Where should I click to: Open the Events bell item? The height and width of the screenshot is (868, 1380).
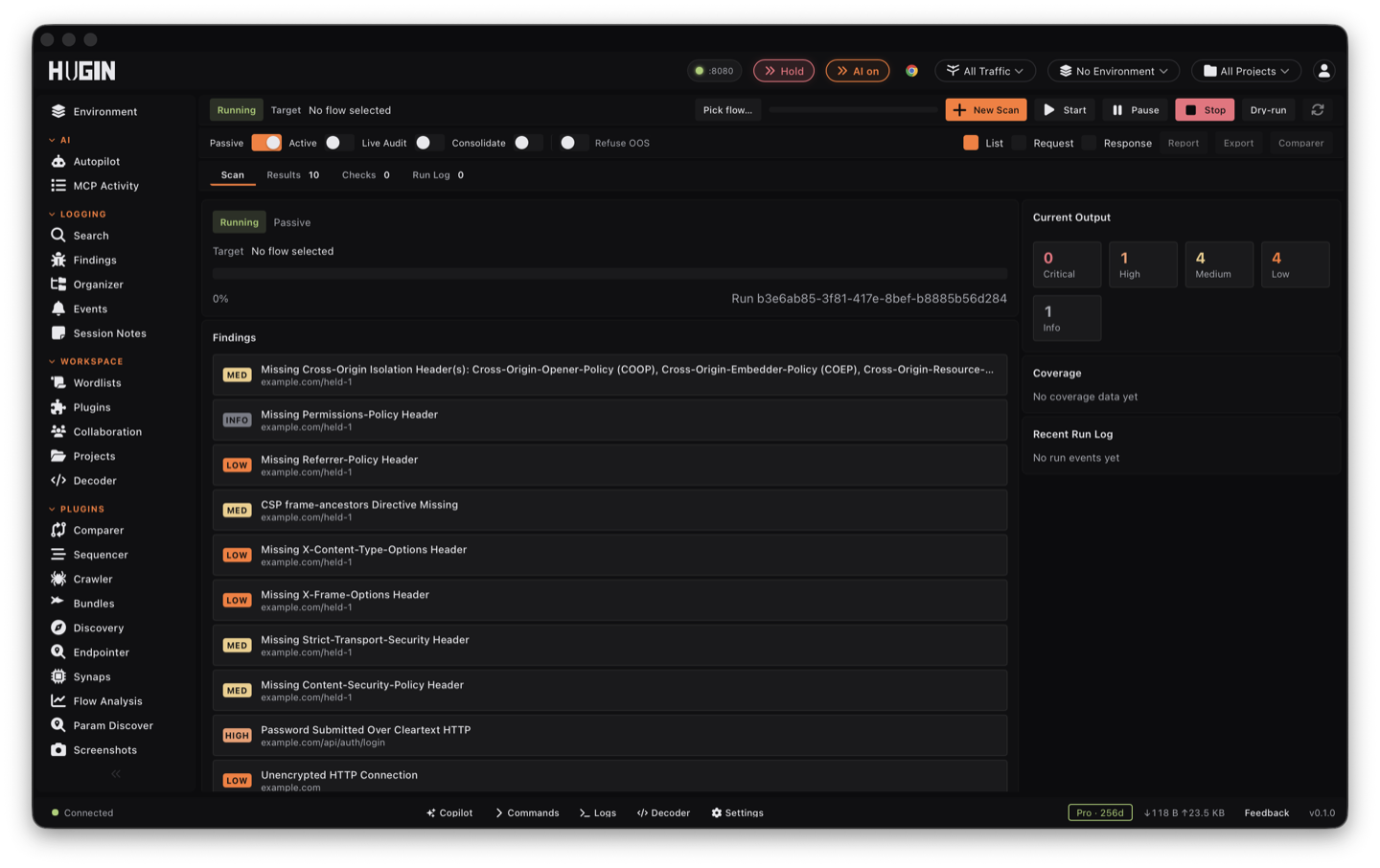point(80,308)
